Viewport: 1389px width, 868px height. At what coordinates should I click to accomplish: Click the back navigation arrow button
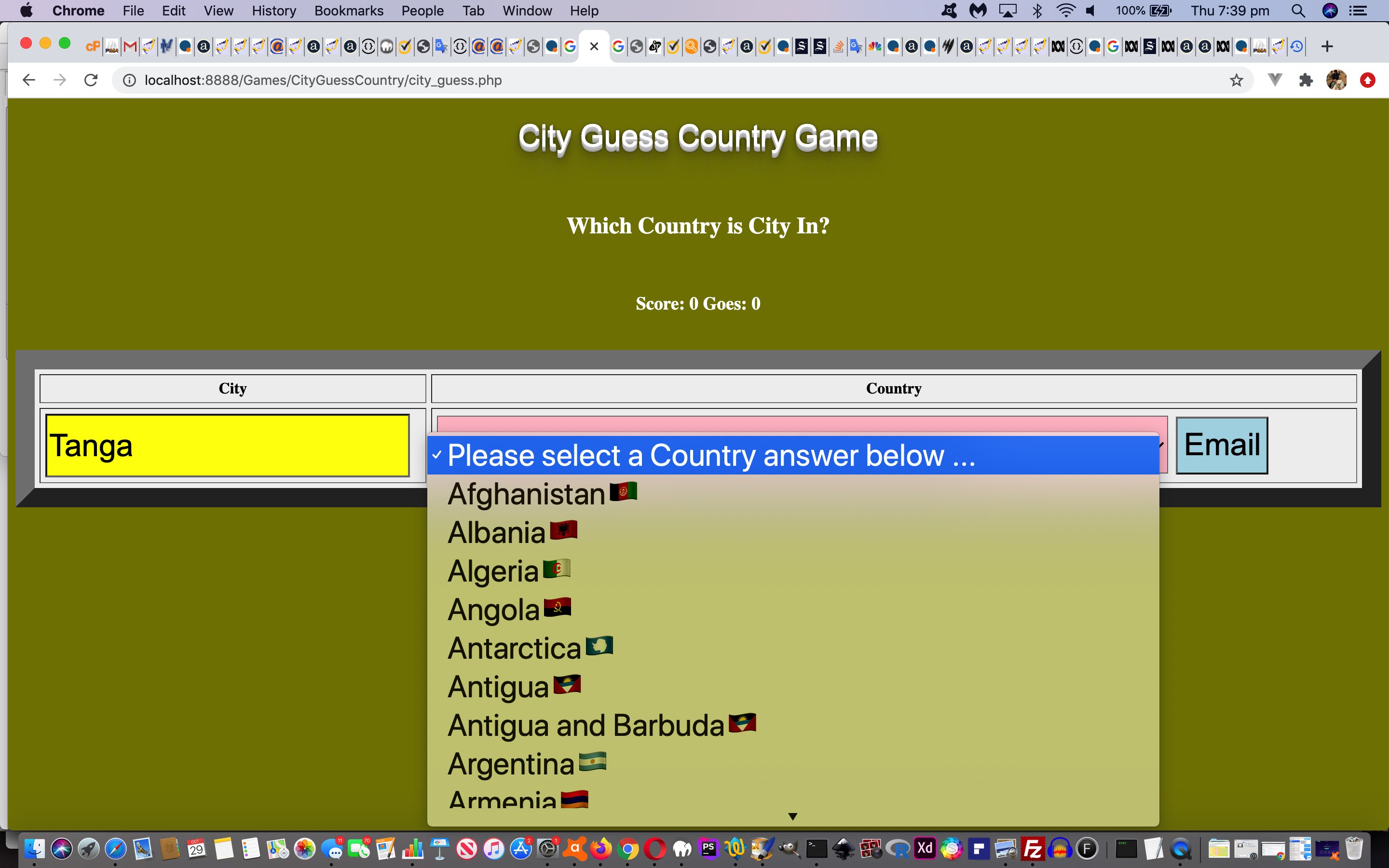[29, 80]
